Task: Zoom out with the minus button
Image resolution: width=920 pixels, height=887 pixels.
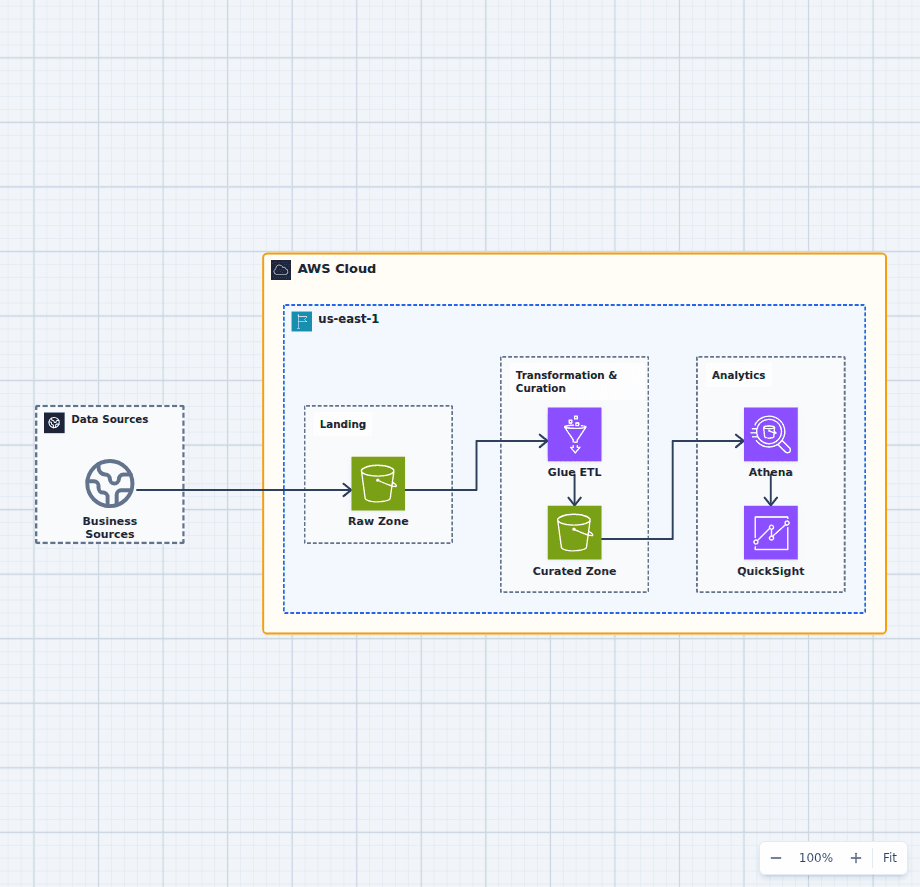Action: click(776, 858)
